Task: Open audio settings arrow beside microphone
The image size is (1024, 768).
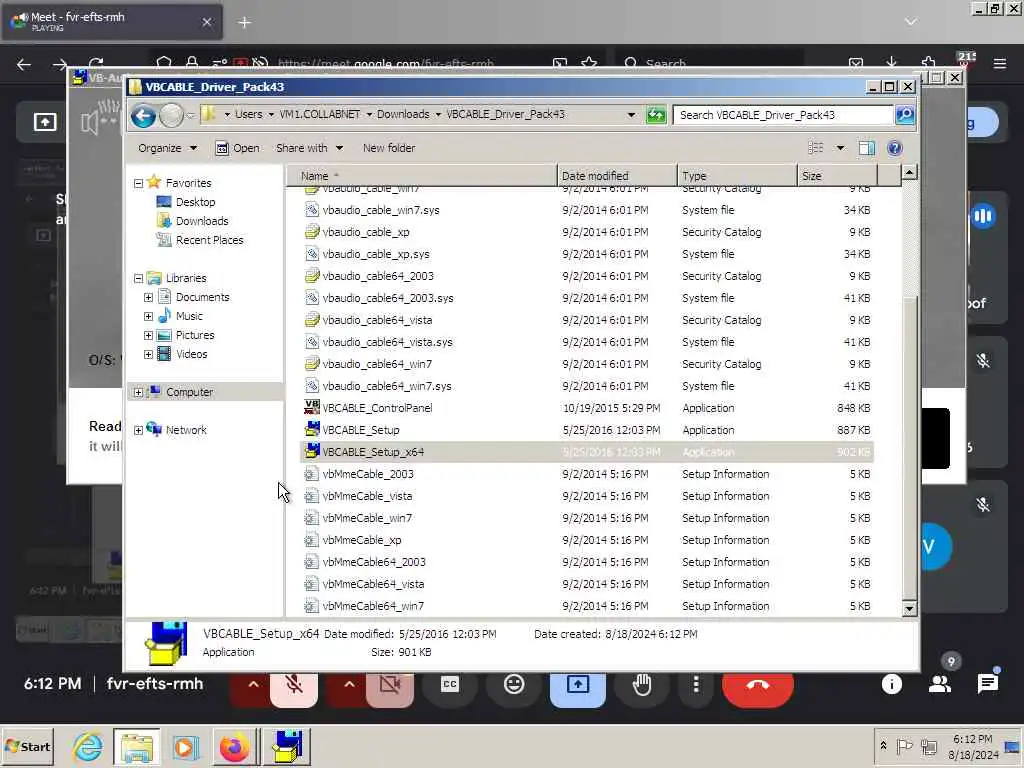Action: (x=253, y=685)
